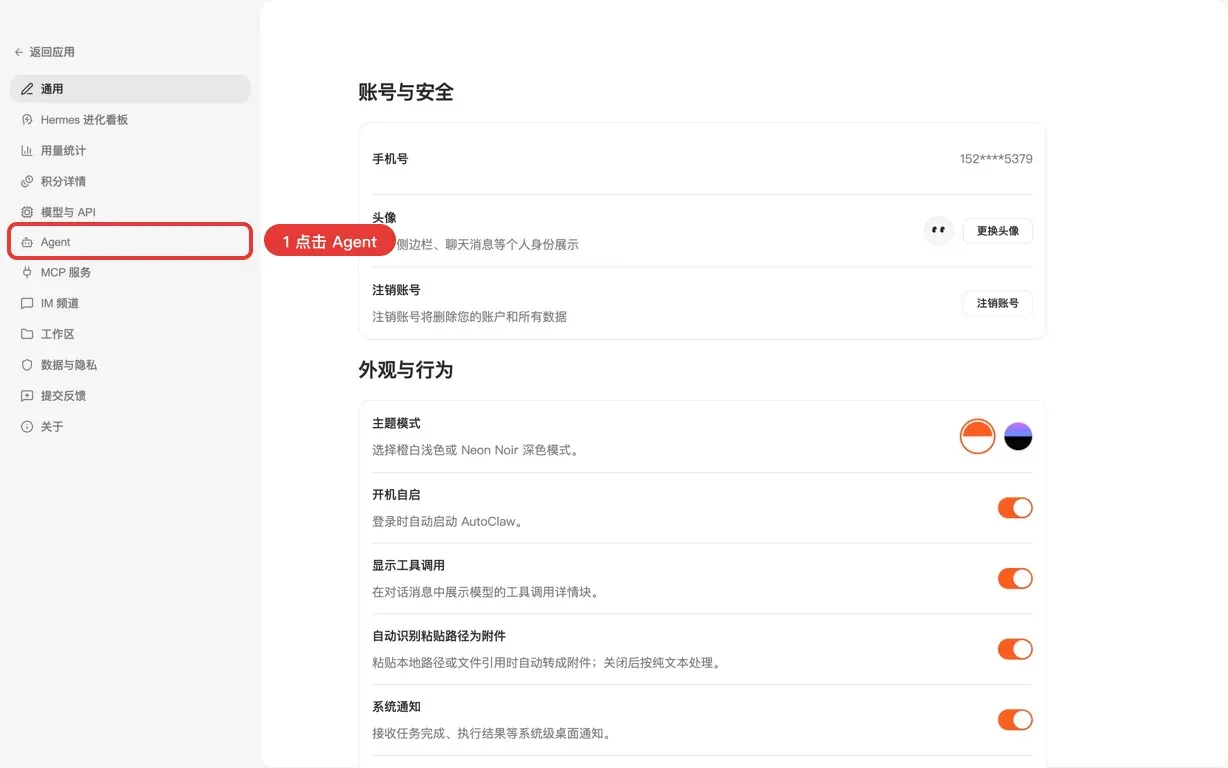Viewport: 1228px width, 768px height.
Task: Click the plug icon for MCP 服务
Action: tap(27, 272)
